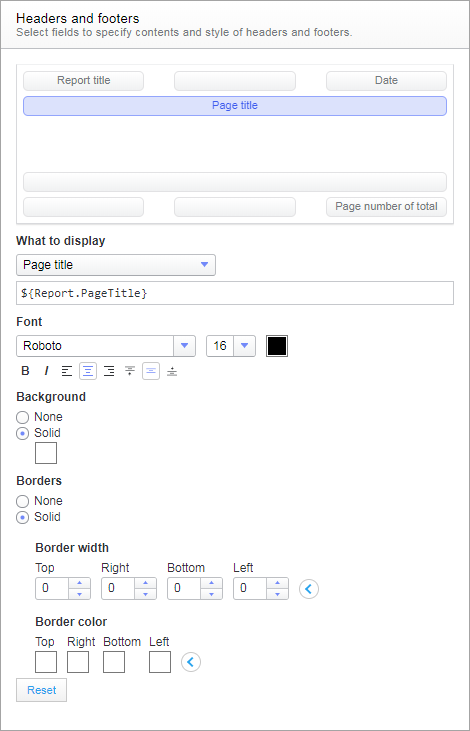Click the Reset button

pos(41,690)
